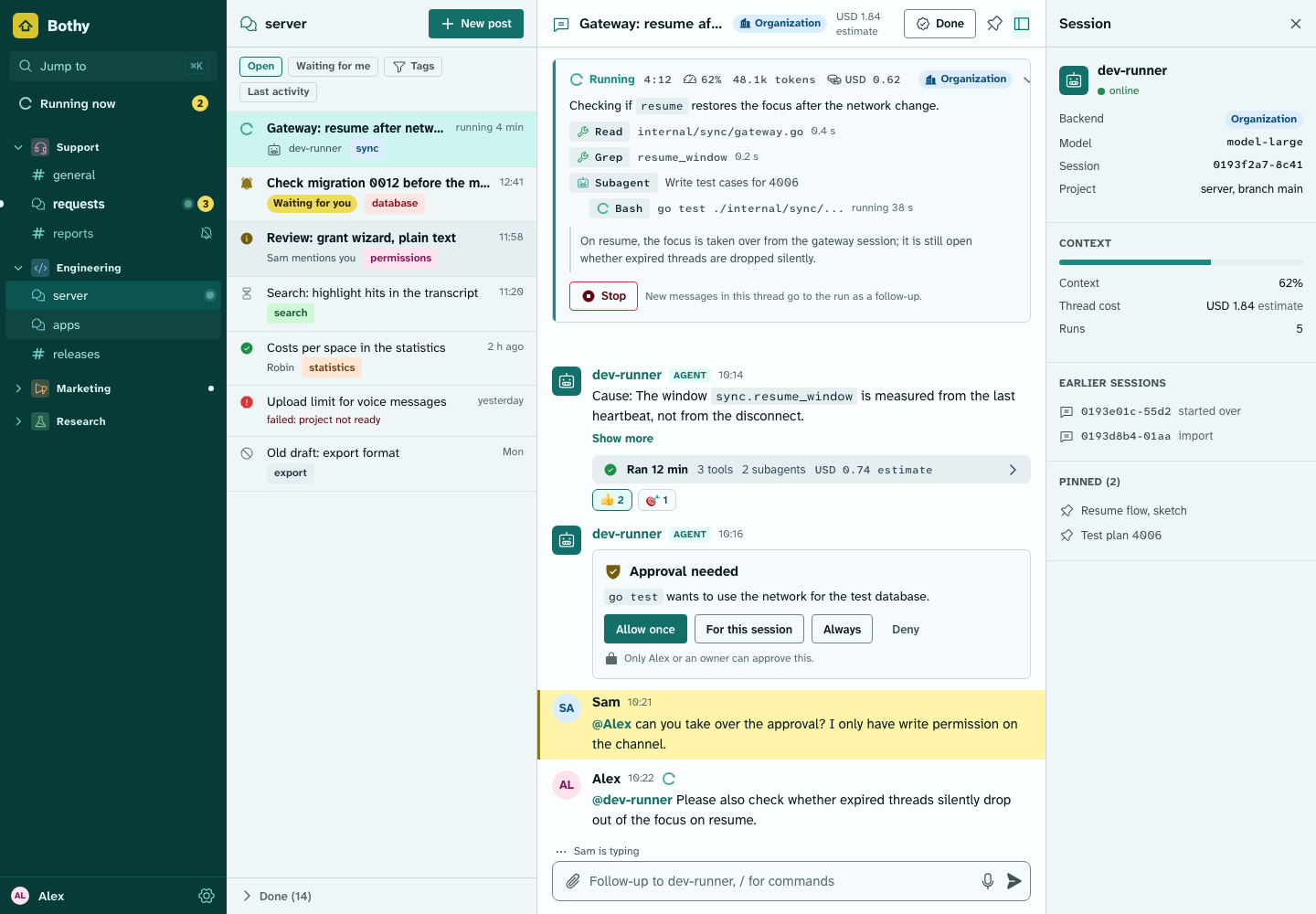Click the context usage progress bar

pos(1181,262)
